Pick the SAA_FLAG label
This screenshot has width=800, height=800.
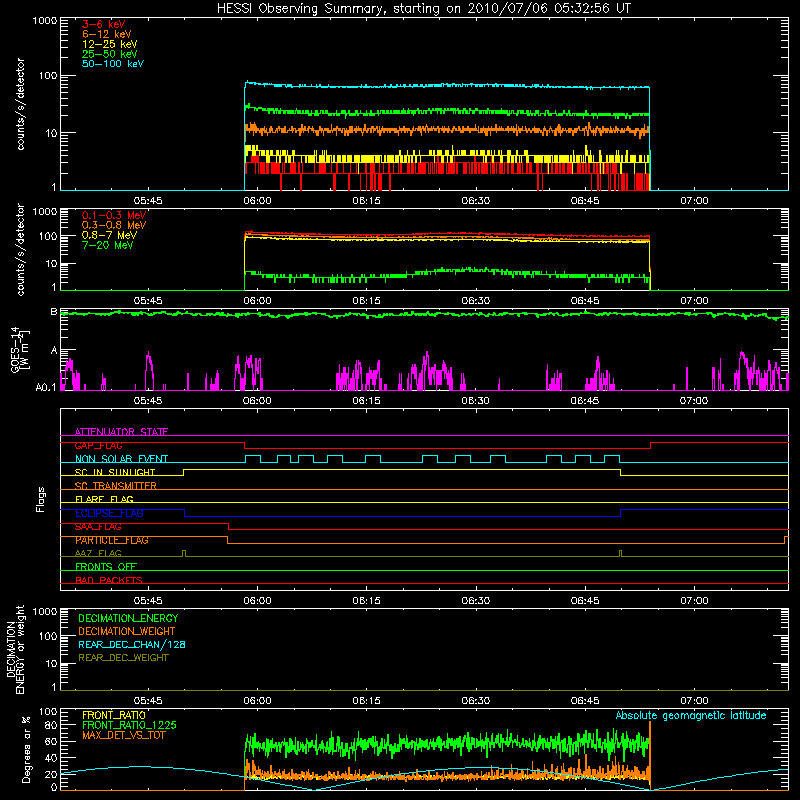click(x=98, y=527)
